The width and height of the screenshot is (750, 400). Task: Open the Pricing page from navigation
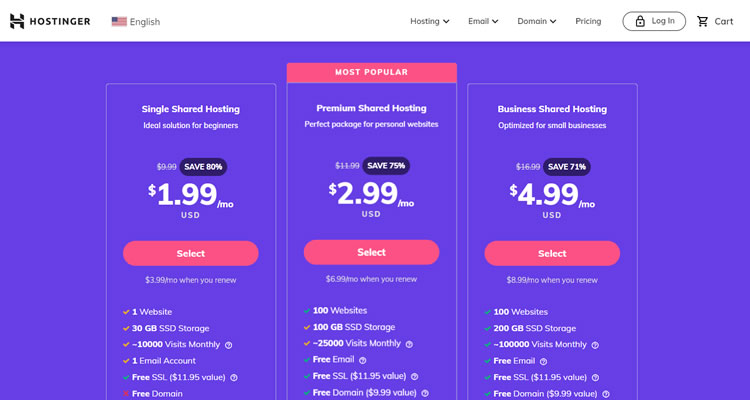[588, 21]
